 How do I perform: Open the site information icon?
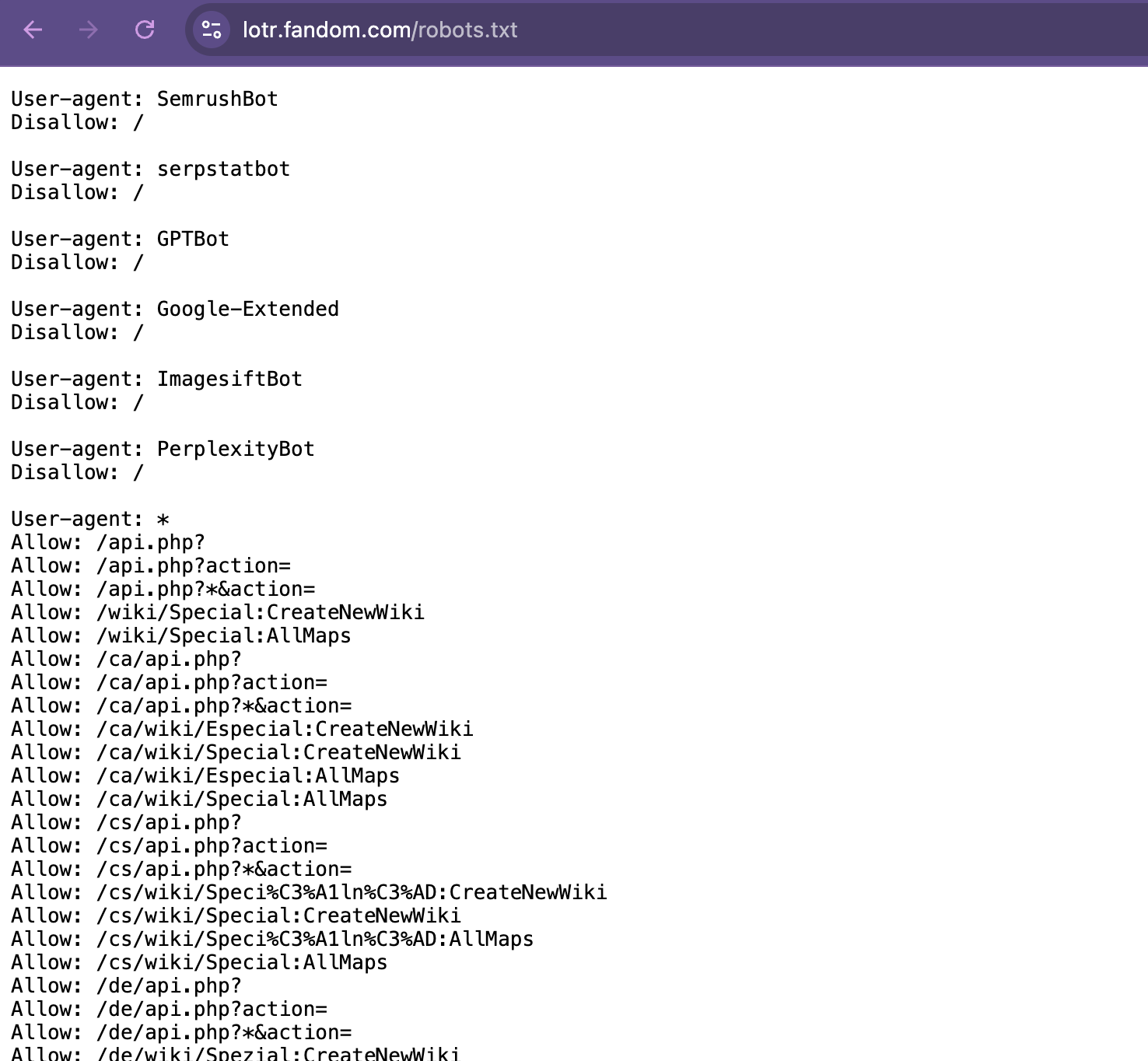point(212,30)
